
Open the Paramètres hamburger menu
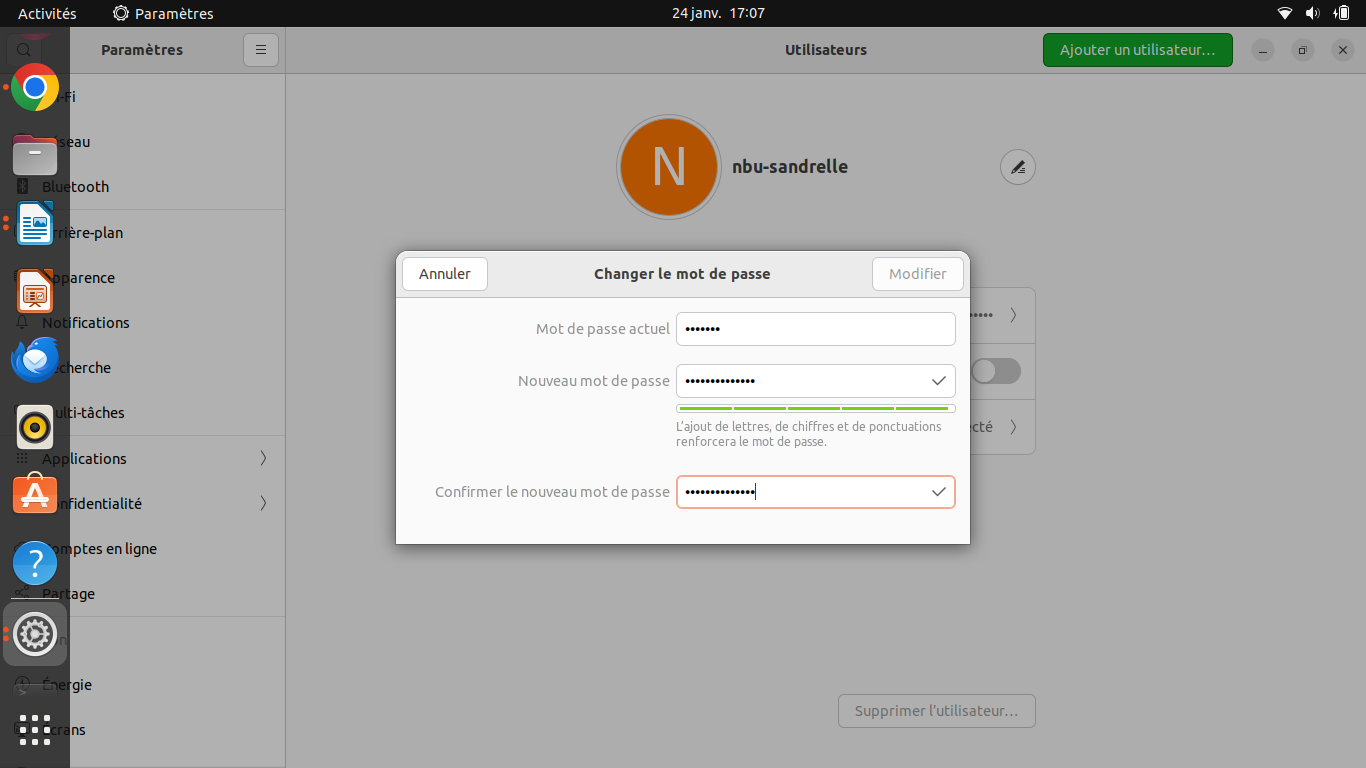pyautogui.click(x=261, y=50)
